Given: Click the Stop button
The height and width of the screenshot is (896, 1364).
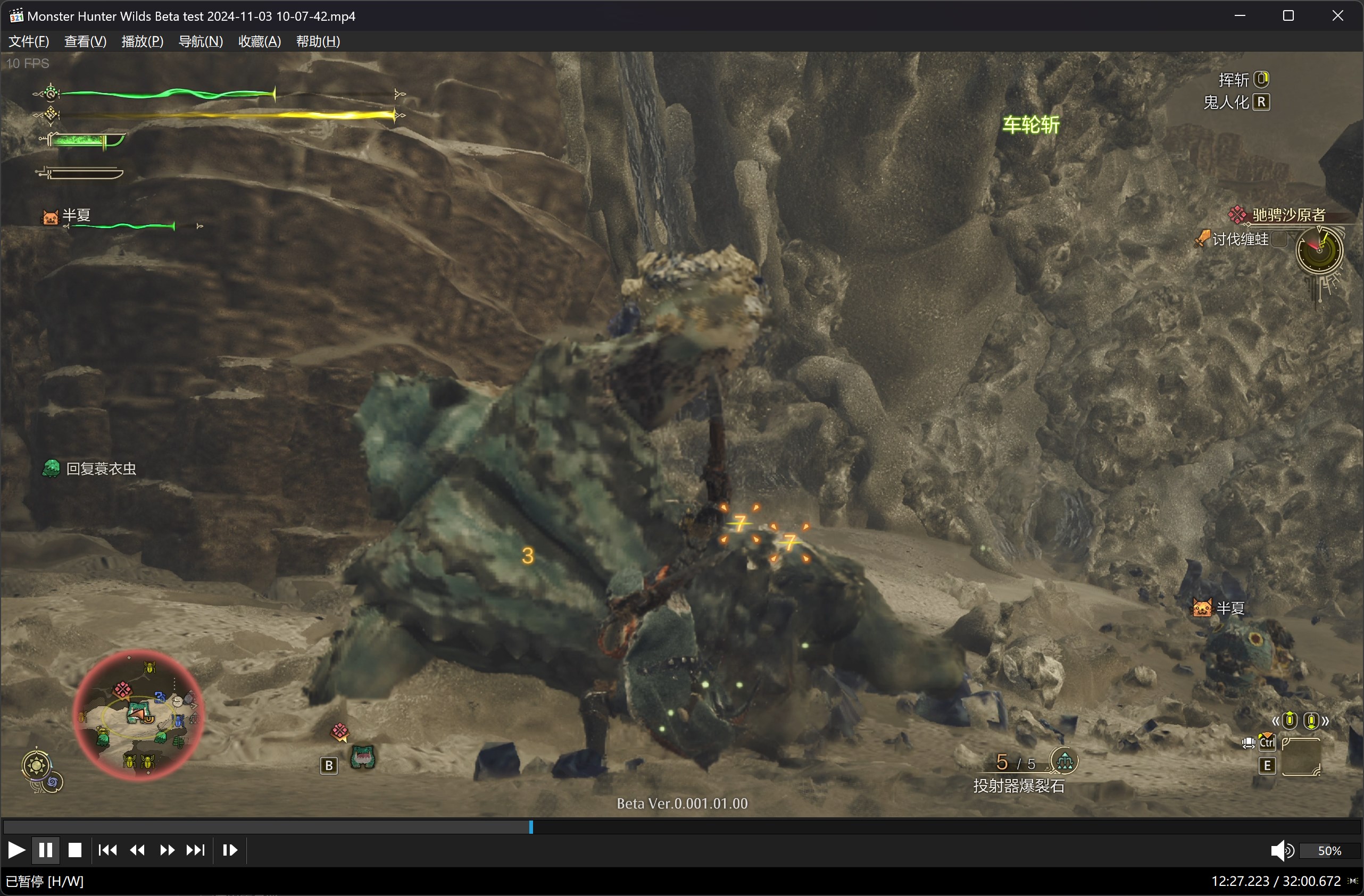Looking at the screenshot, I should click(x=74, y=850).
